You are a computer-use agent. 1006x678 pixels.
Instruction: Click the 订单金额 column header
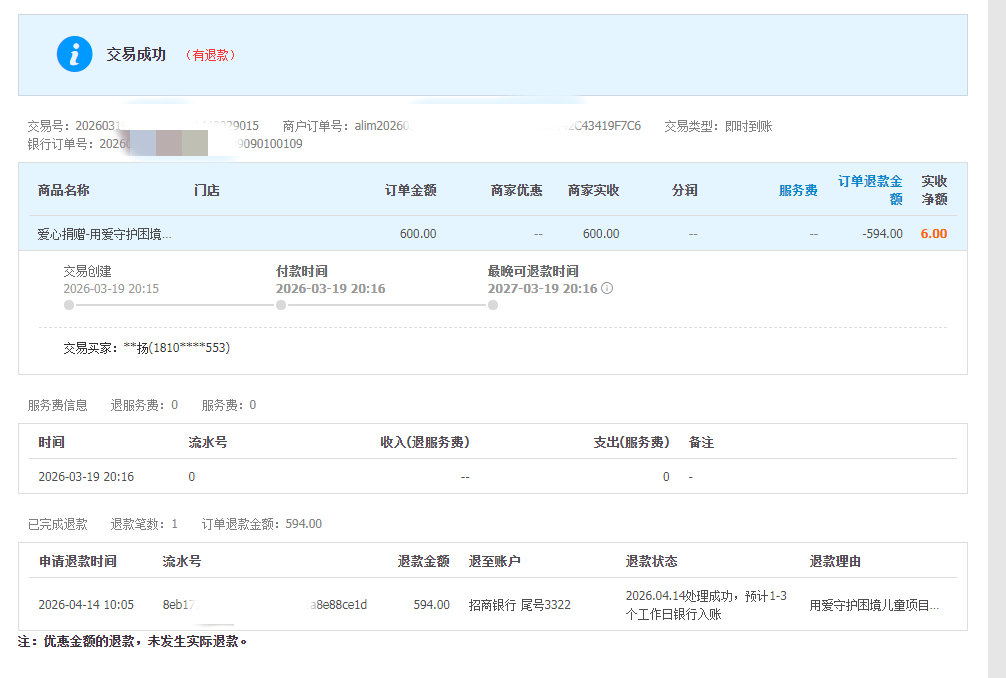(x=411, y=191)
